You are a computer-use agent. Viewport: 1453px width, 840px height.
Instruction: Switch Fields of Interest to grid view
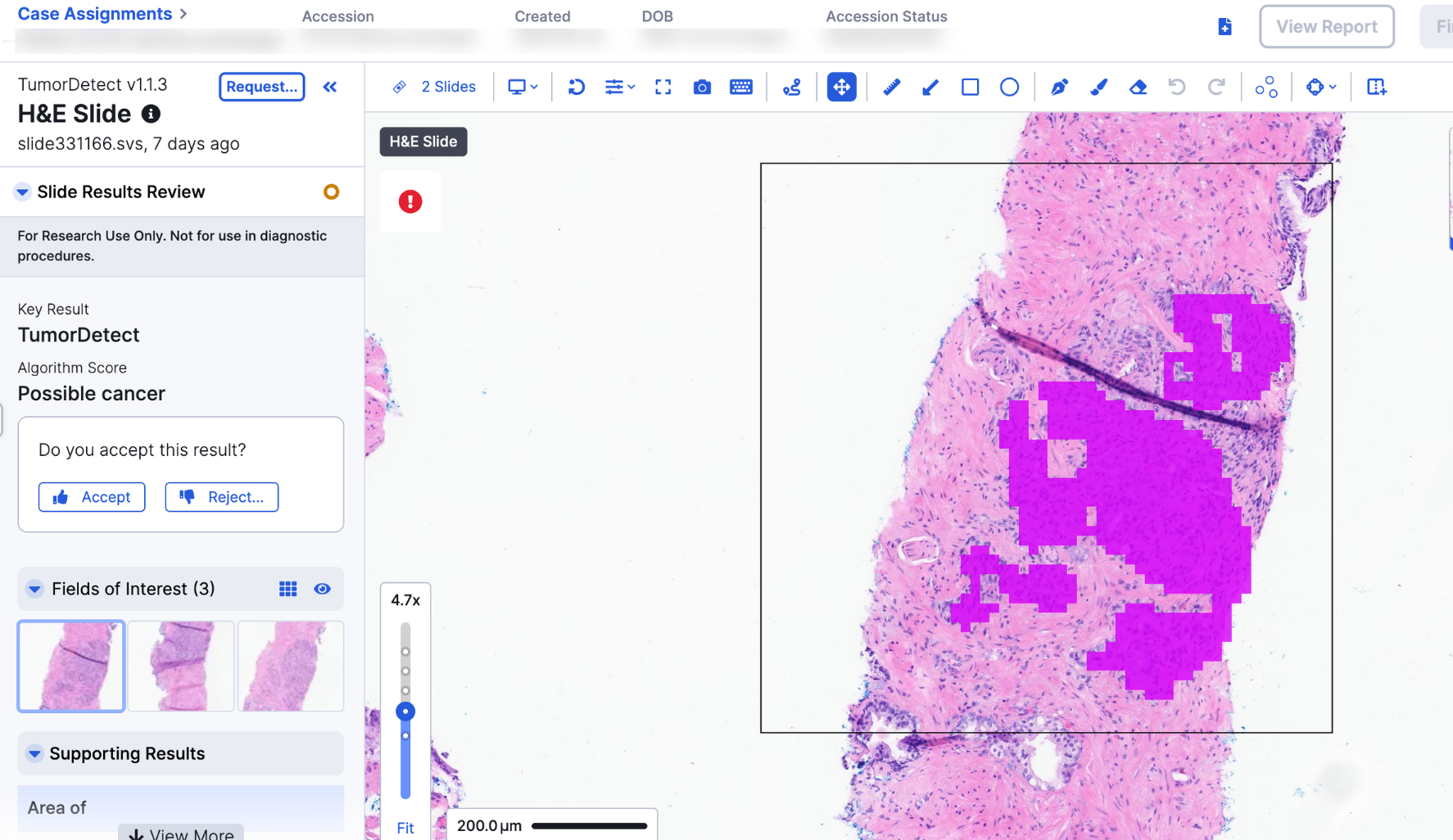point(287,589)
